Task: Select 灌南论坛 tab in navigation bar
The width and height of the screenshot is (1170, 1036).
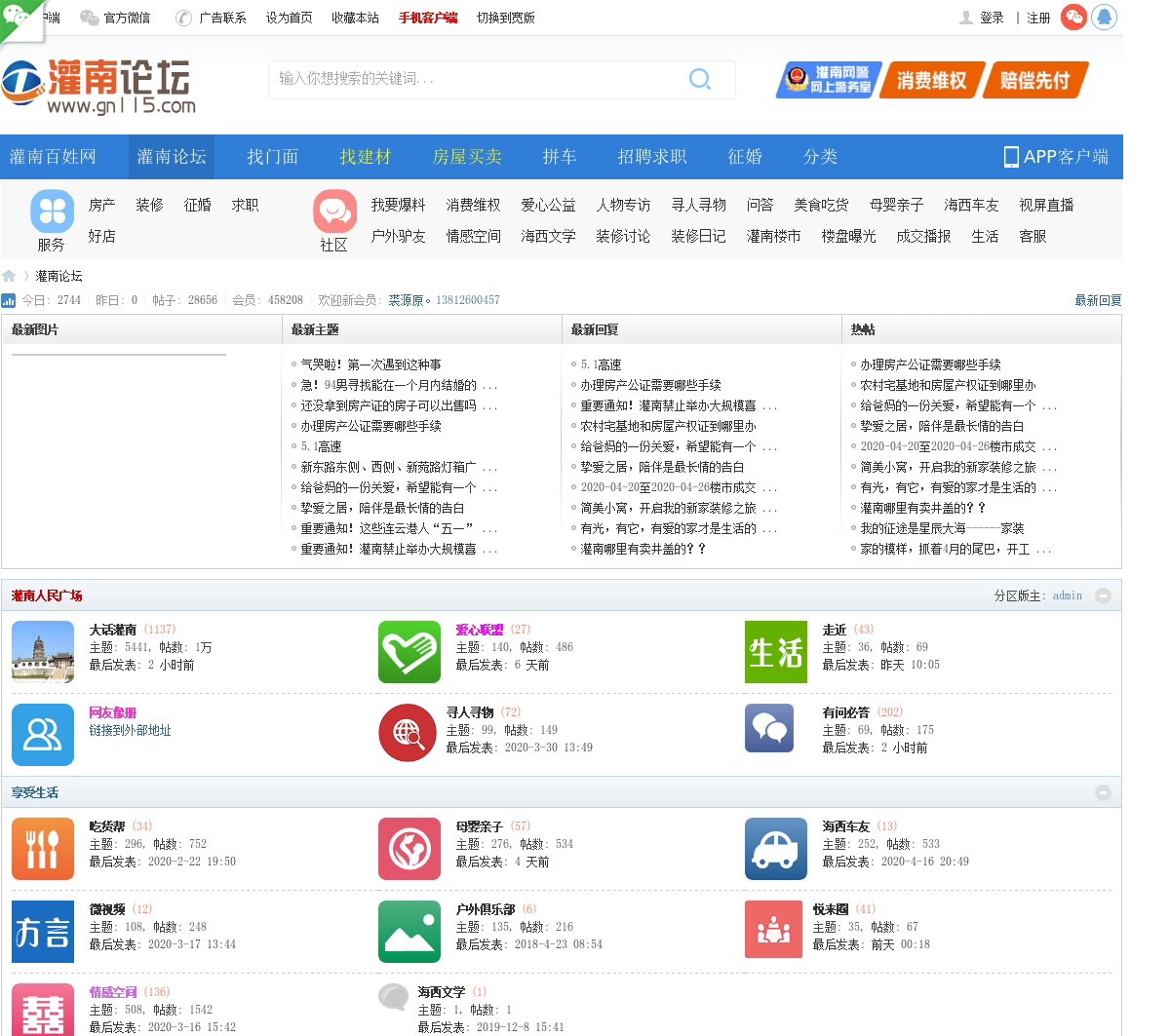Action: (x=172, y=157)
